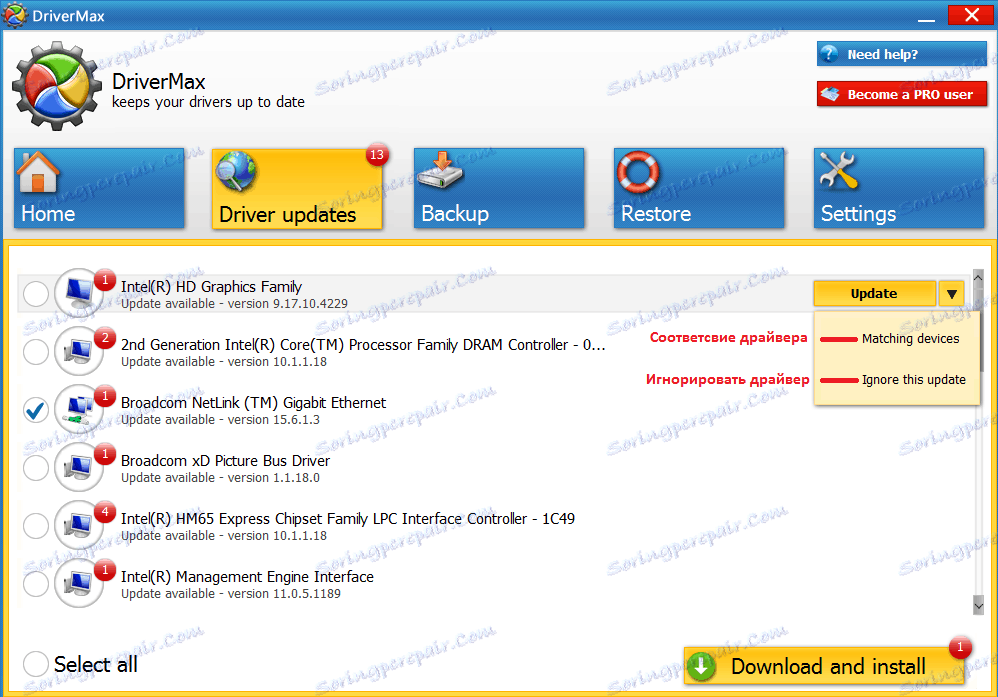
Task: Click the Download and install button
Action: point(824,666)
